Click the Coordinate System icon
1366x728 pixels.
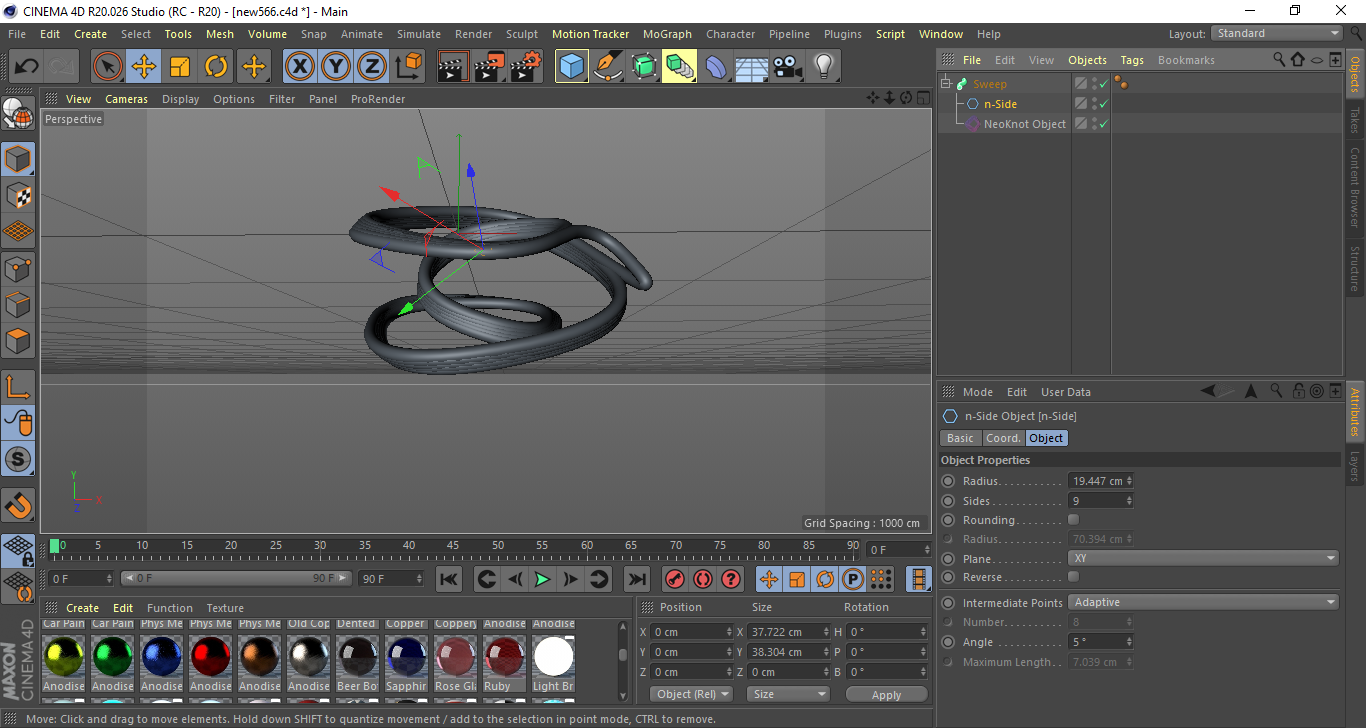[x=408, y=67]
